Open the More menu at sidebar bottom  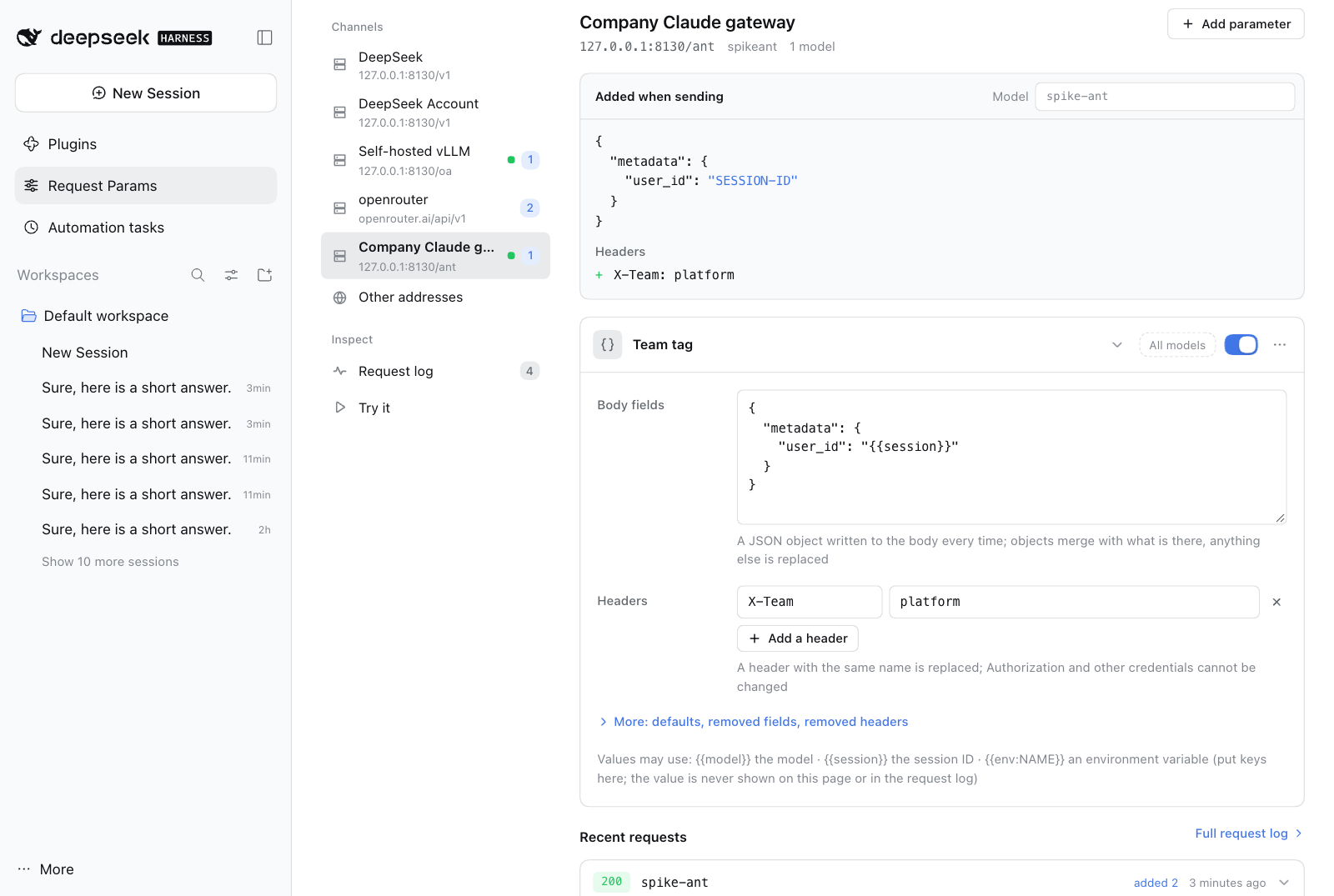[x=46, y=869]
